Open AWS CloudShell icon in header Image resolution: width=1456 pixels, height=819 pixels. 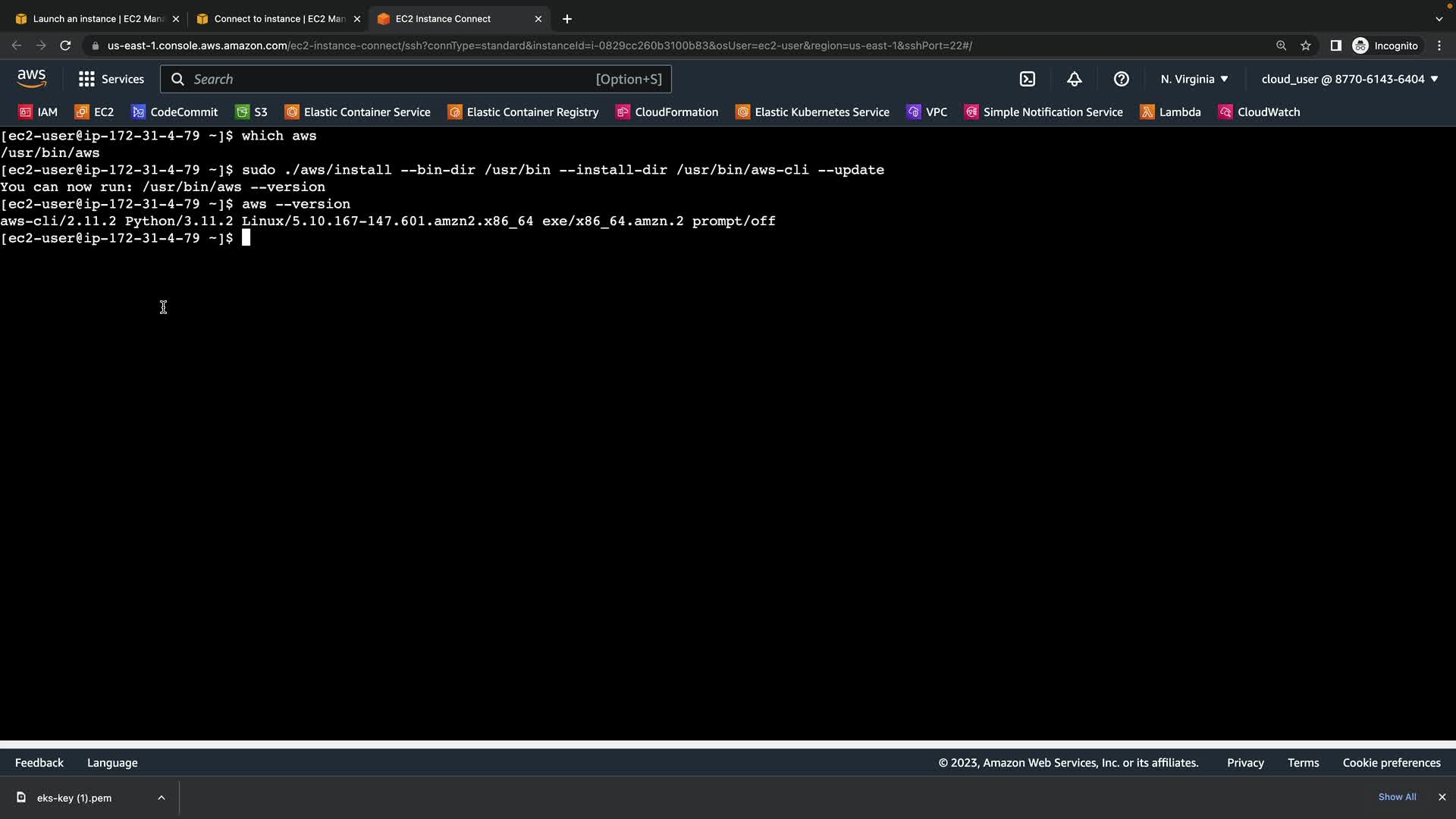1028,79
